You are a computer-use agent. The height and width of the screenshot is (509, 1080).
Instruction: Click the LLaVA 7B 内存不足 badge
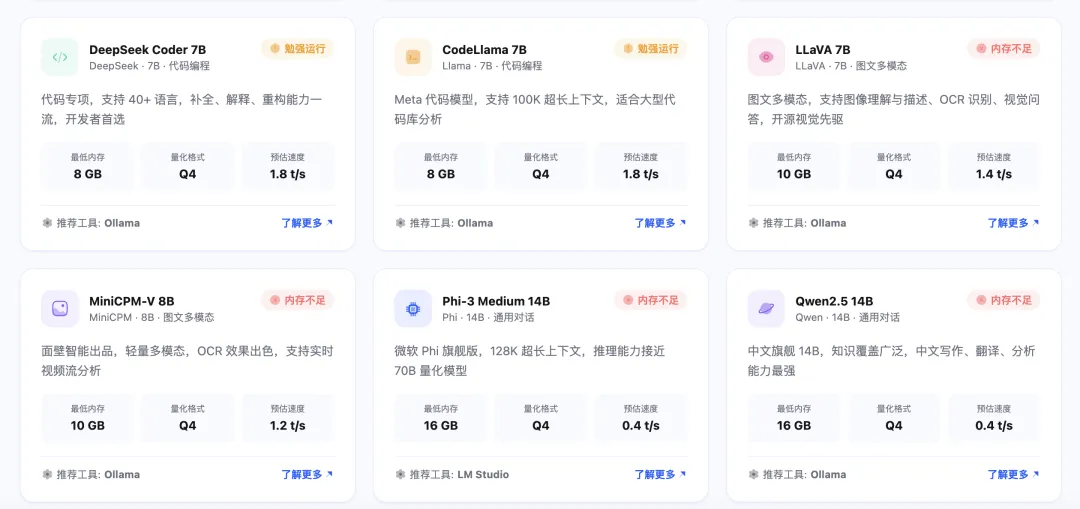1003,48
